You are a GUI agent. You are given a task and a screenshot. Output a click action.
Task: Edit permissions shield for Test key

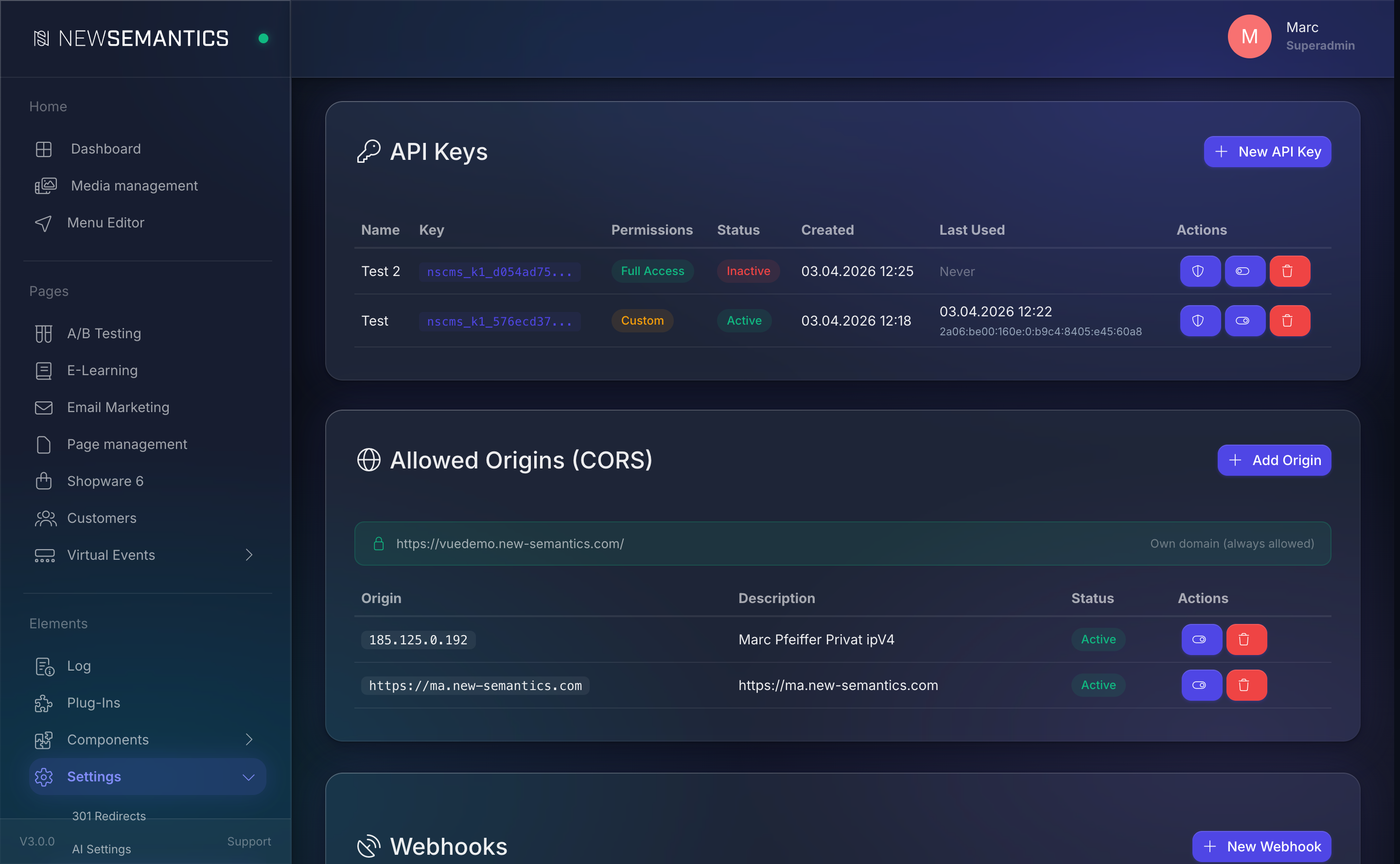pos(1199,321)
